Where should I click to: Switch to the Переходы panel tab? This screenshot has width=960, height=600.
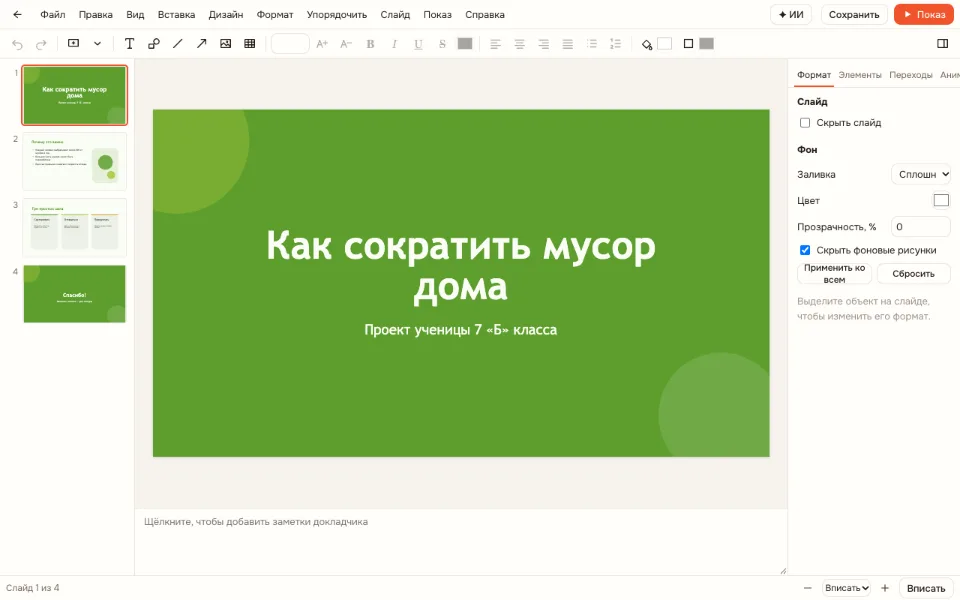(x=910, y=75)
